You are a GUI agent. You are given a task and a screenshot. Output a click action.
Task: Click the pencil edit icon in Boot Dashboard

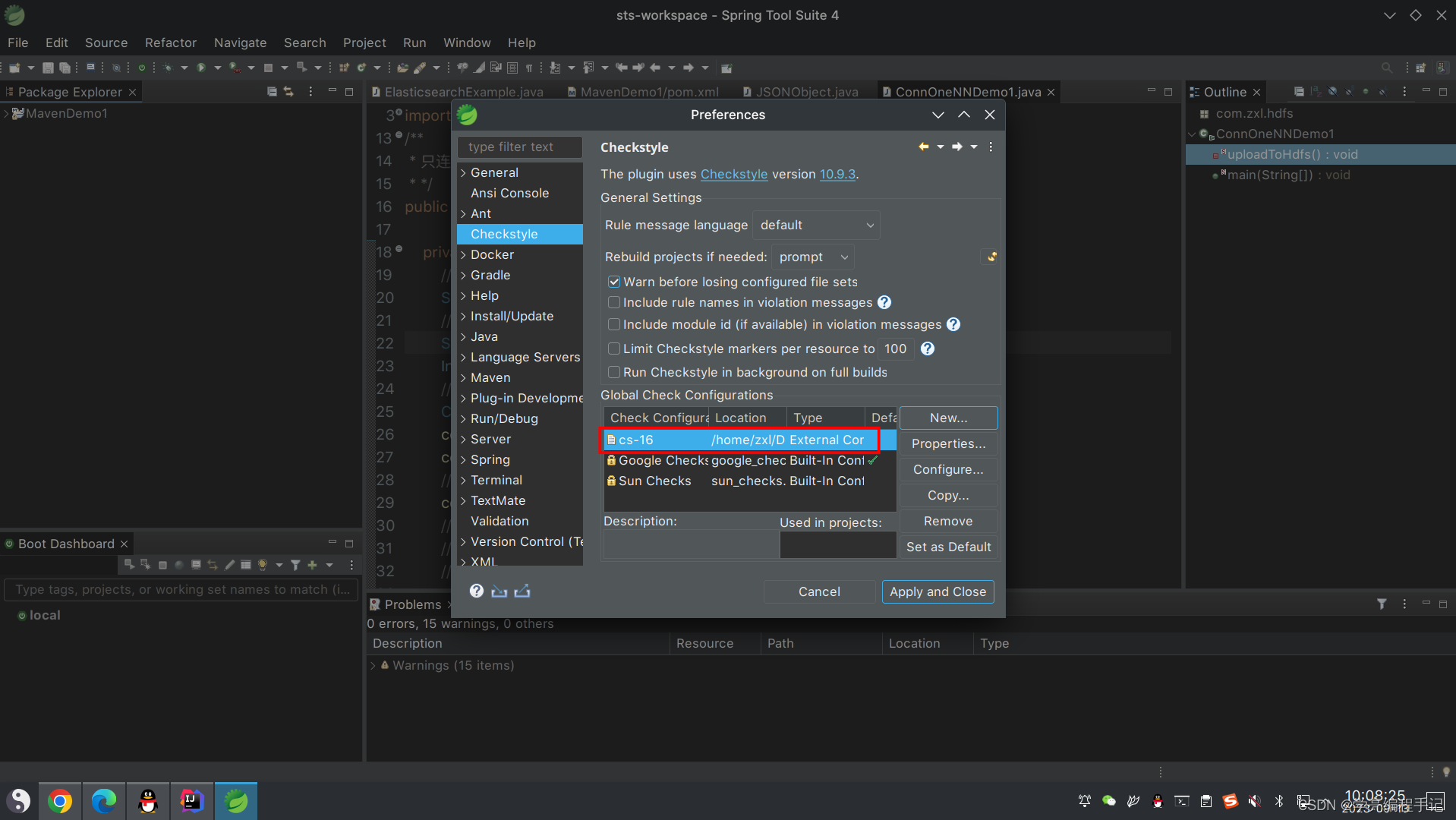coord(229,565)
